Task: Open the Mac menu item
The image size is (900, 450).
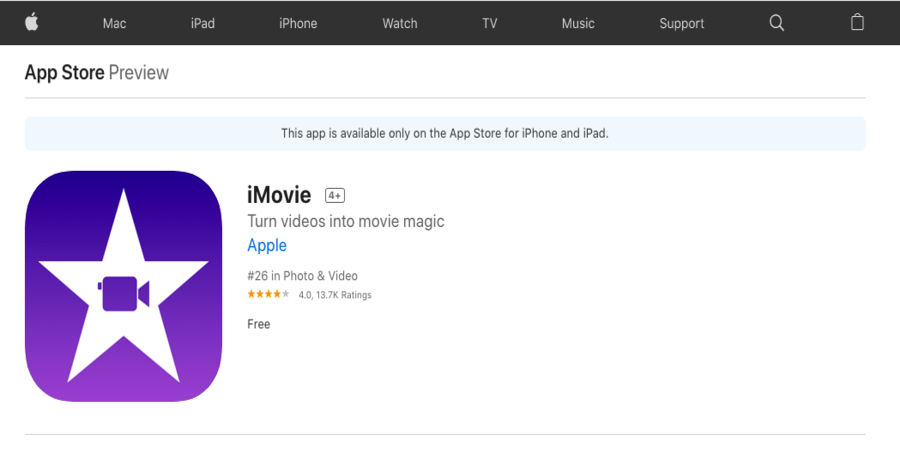Action: tap(114, 24)
